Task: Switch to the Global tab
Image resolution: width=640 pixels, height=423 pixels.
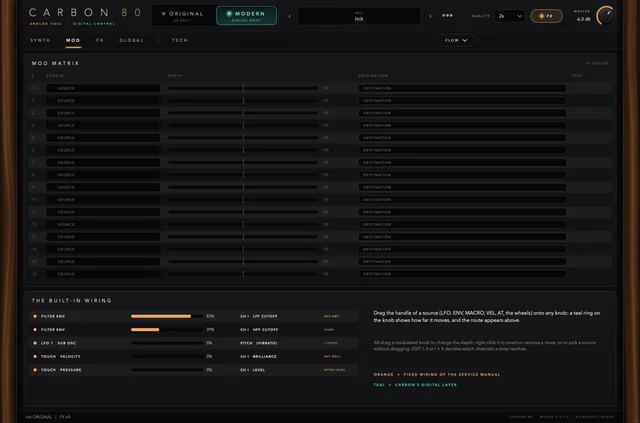Action: 131,40
